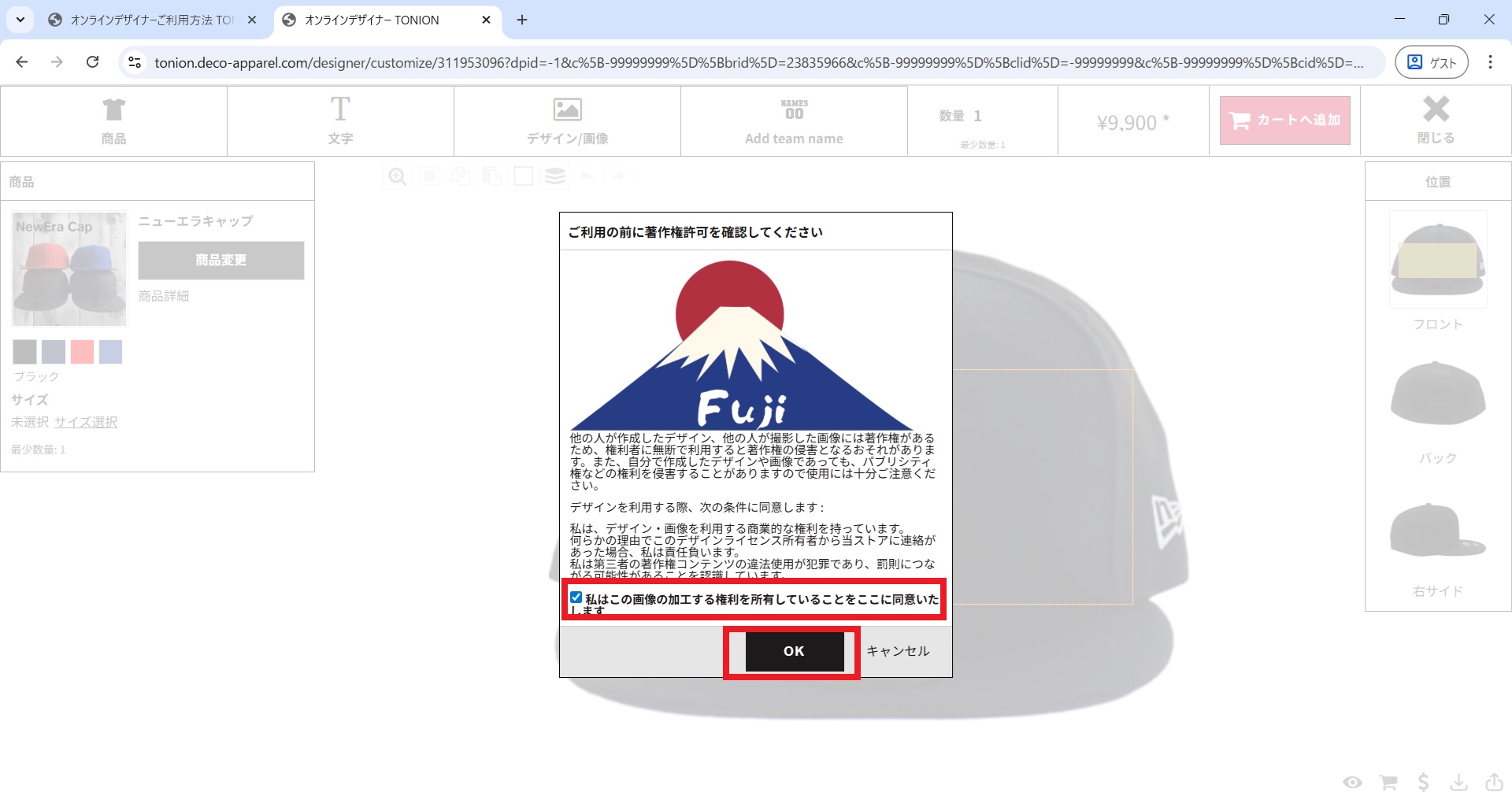Image resolution: width=1512 pixels, height=803 pixels.
Task: Click the site information icon in address bar
Action: (x=135, y=62)
